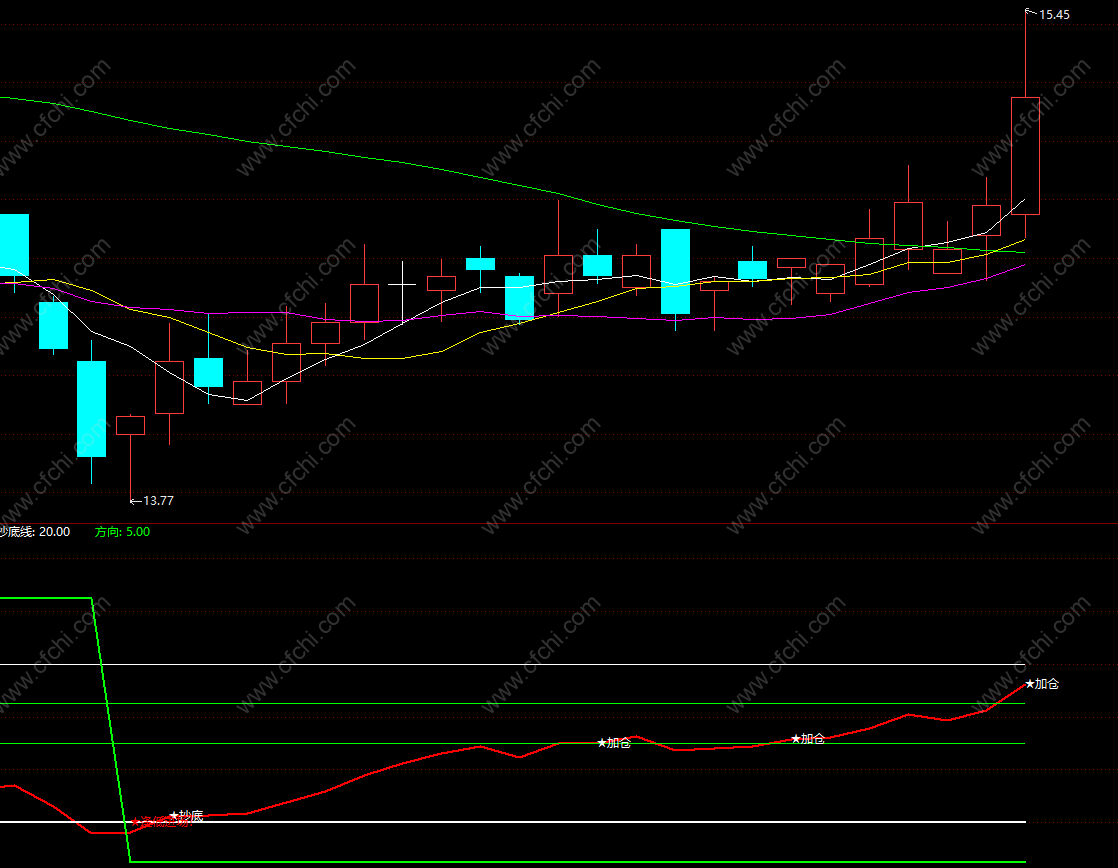The width and height of the screenshot is (1118, 868).
Task: Click the middle ★加仓 signal marker
Action: (x=809, y=739)
